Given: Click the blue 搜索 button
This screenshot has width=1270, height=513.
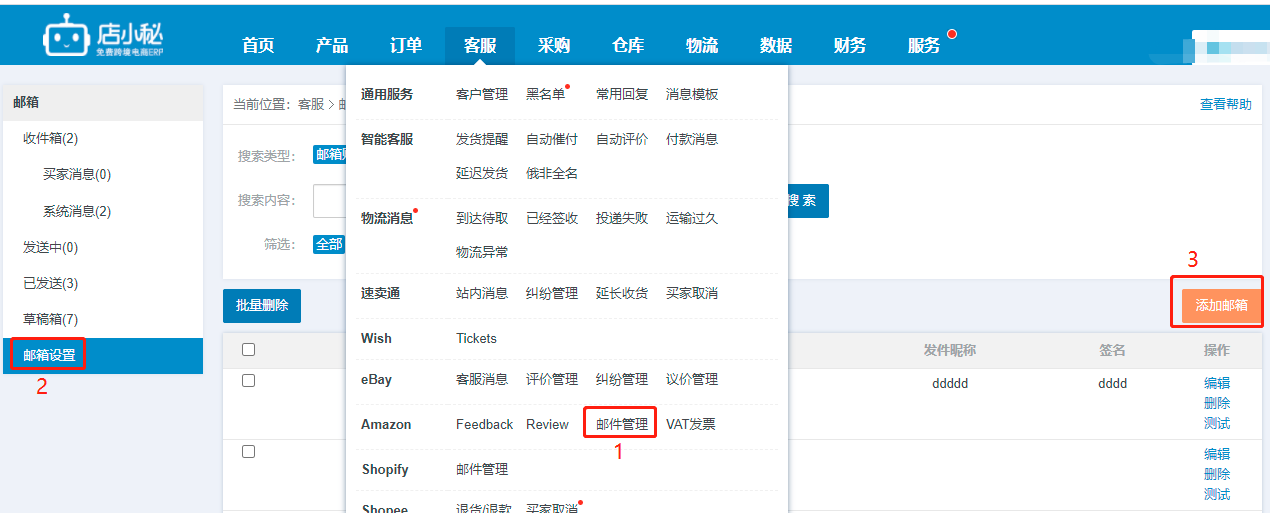Looking at the screenshot, I should click(808, 201).
